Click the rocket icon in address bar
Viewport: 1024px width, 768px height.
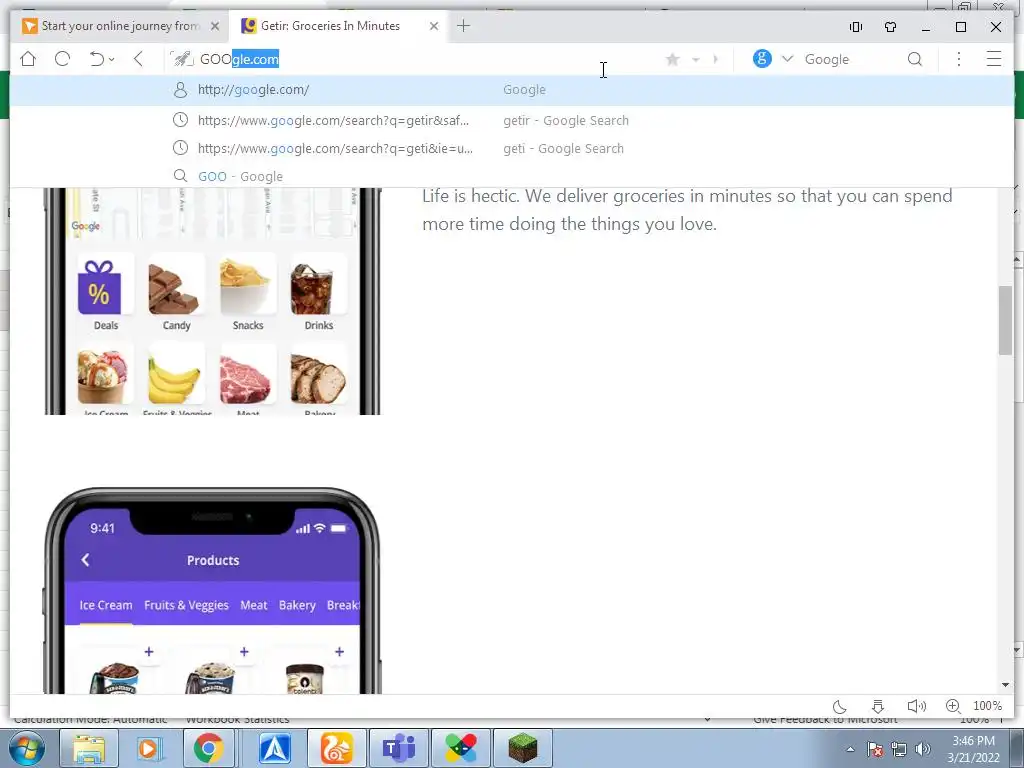point(182,59)
